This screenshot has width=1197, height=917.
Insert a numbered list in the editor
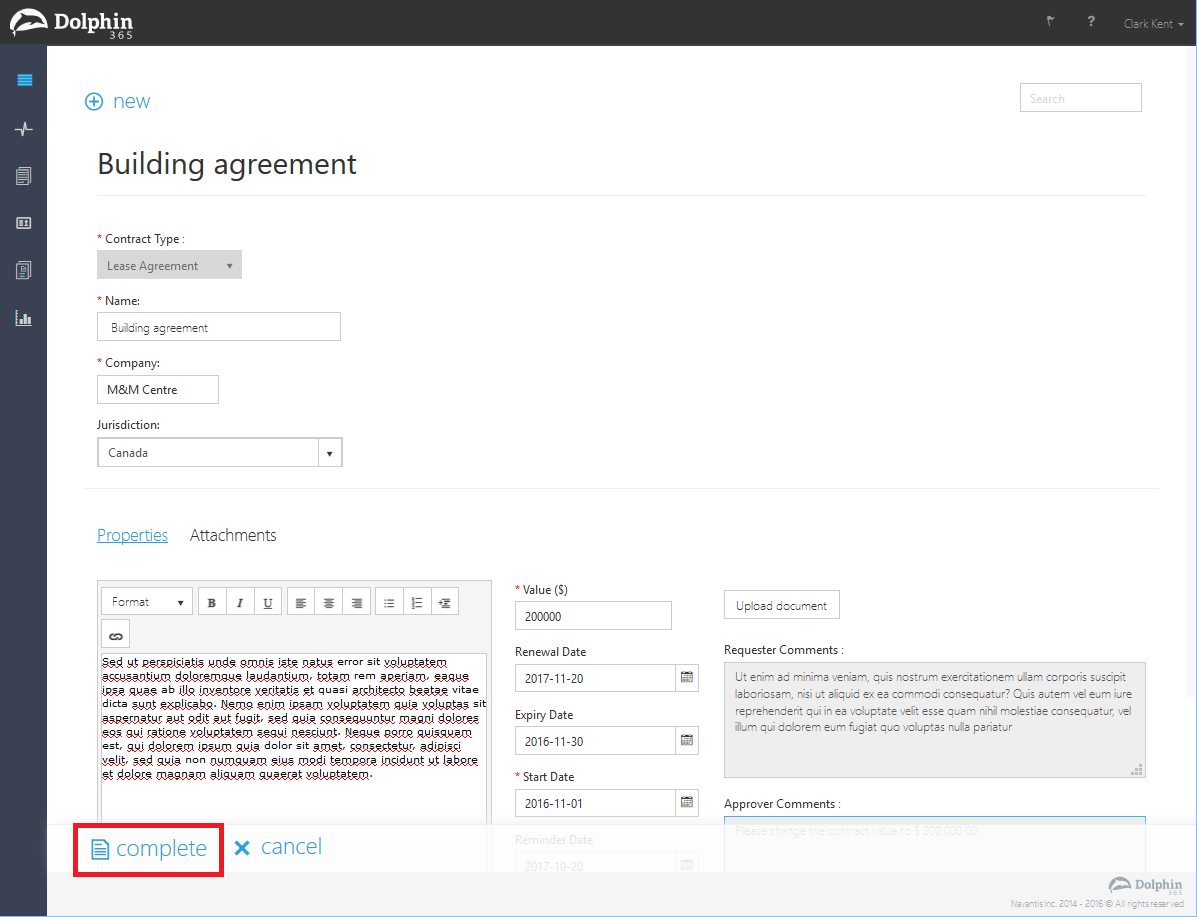[418, 602]
